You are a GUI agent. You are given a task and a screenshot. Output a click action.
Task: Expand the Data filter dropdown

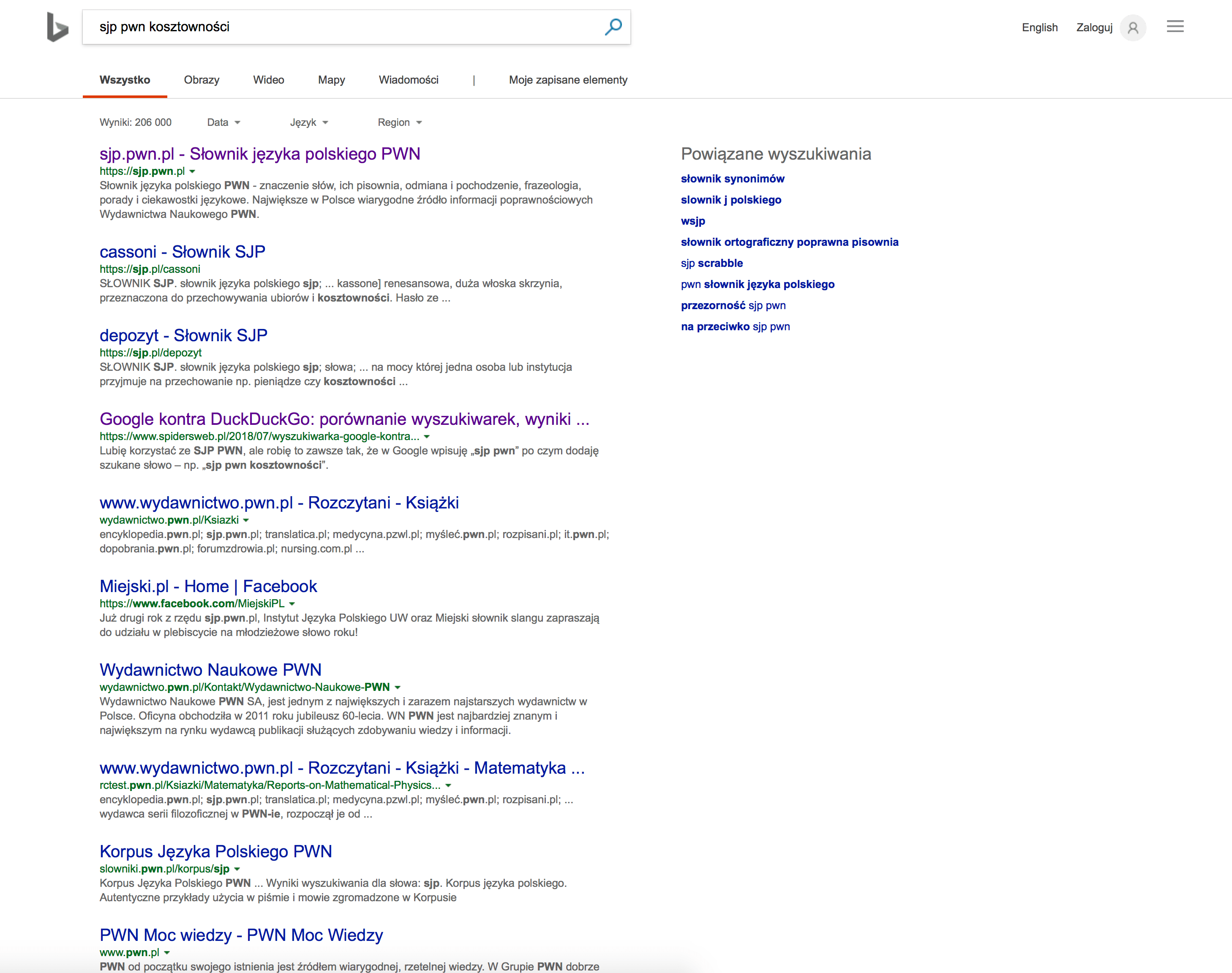click(x=224, y=122)
